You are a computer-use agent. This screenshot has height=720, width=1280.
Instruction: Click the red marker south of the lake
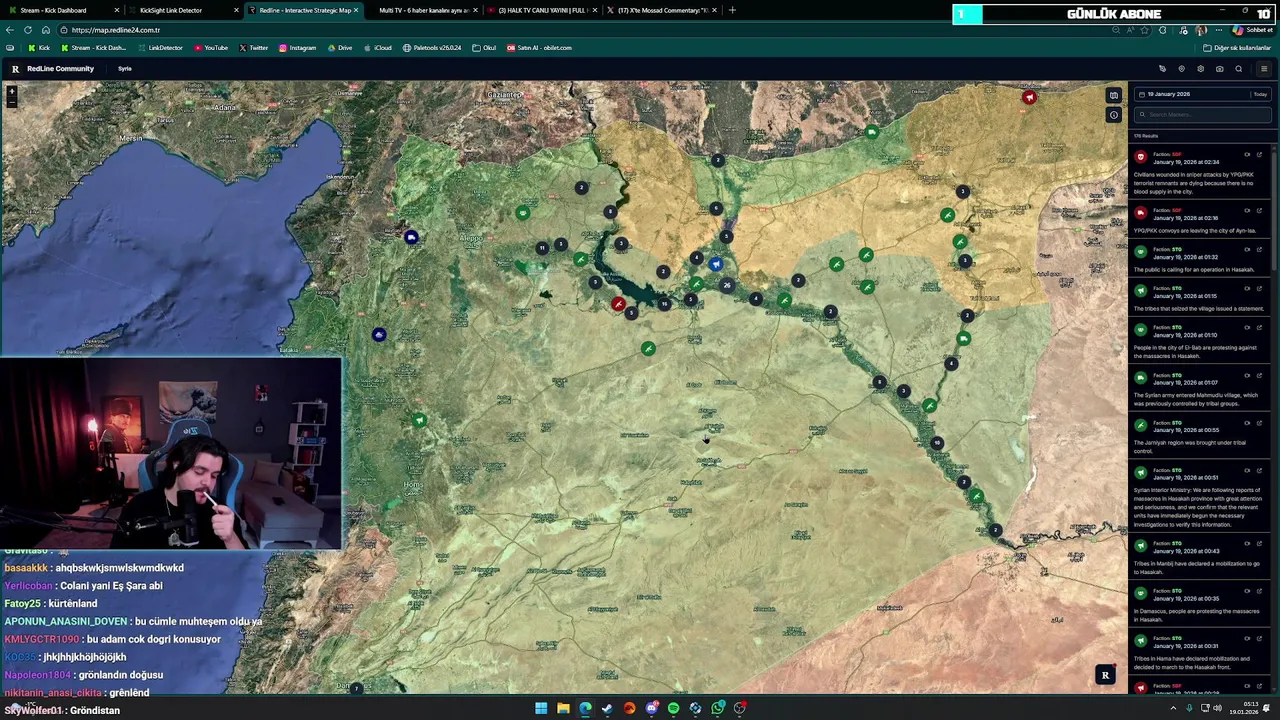pyautogui.click(x=619, y=305)
